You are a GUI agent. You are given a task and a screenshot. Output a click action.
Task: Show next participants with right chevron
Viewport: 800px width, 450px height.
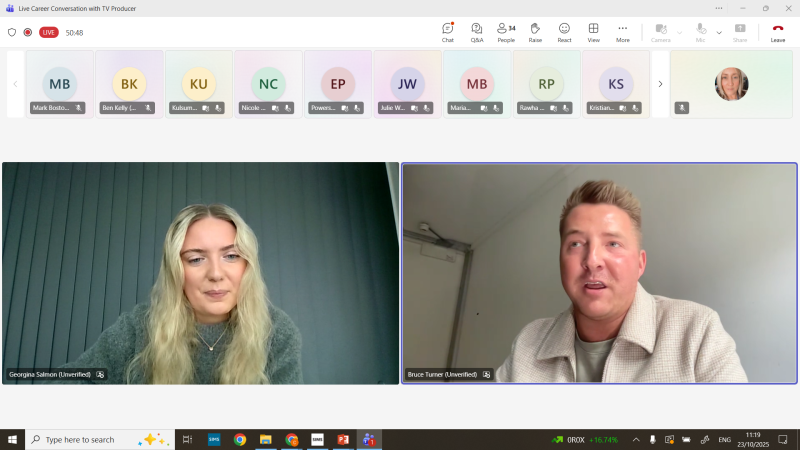pos(660,84)
